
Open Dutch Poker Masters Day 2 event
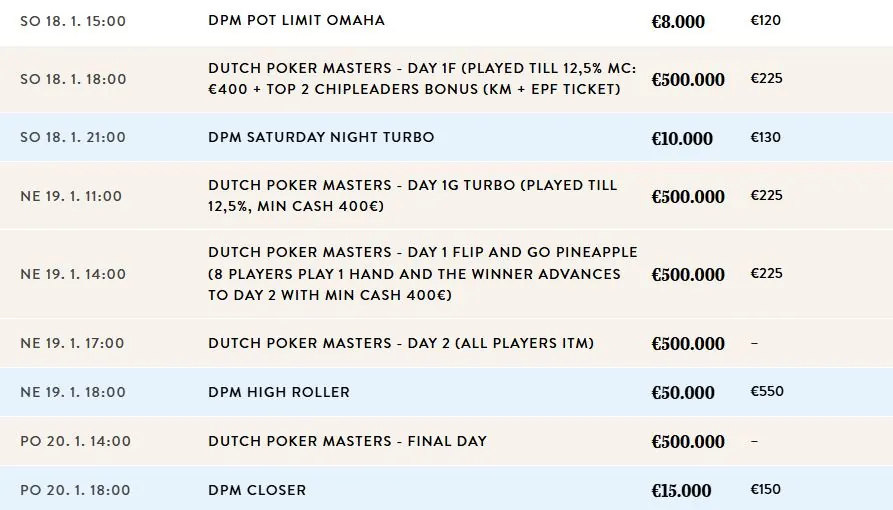[x=401, y=343]
